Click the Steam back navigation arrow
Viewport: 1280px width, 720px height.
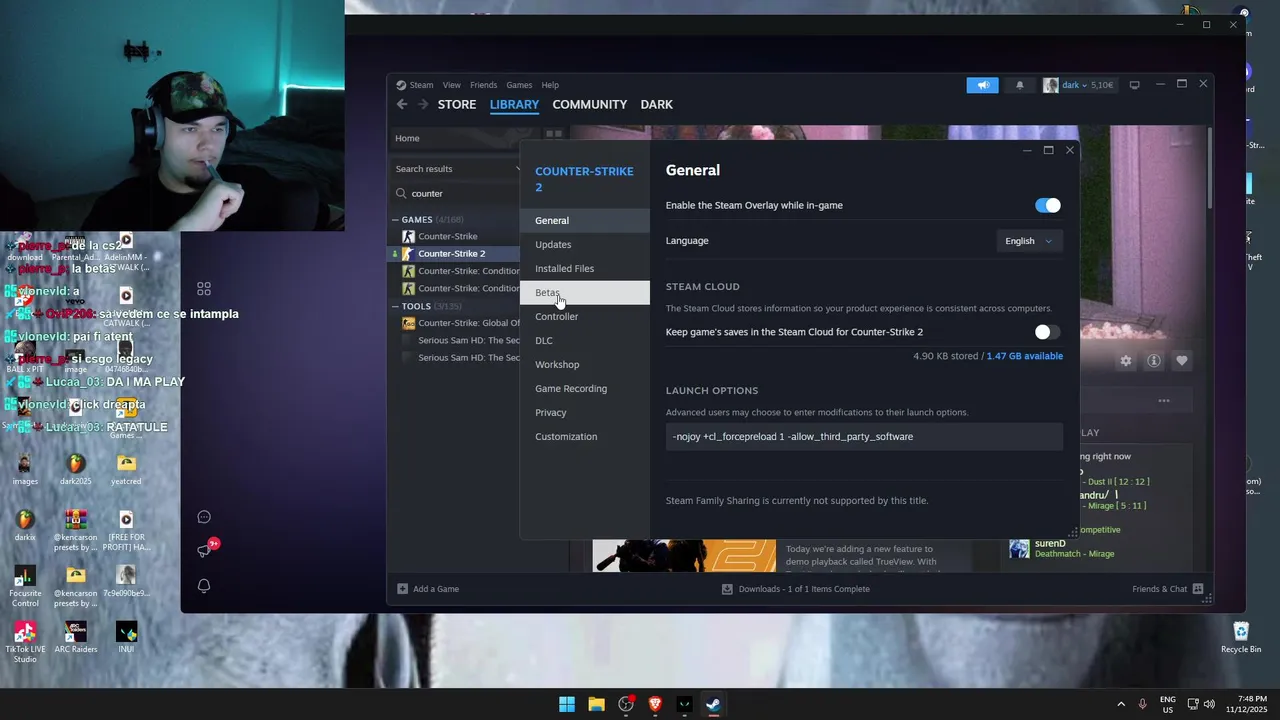[x=402, y=104]
